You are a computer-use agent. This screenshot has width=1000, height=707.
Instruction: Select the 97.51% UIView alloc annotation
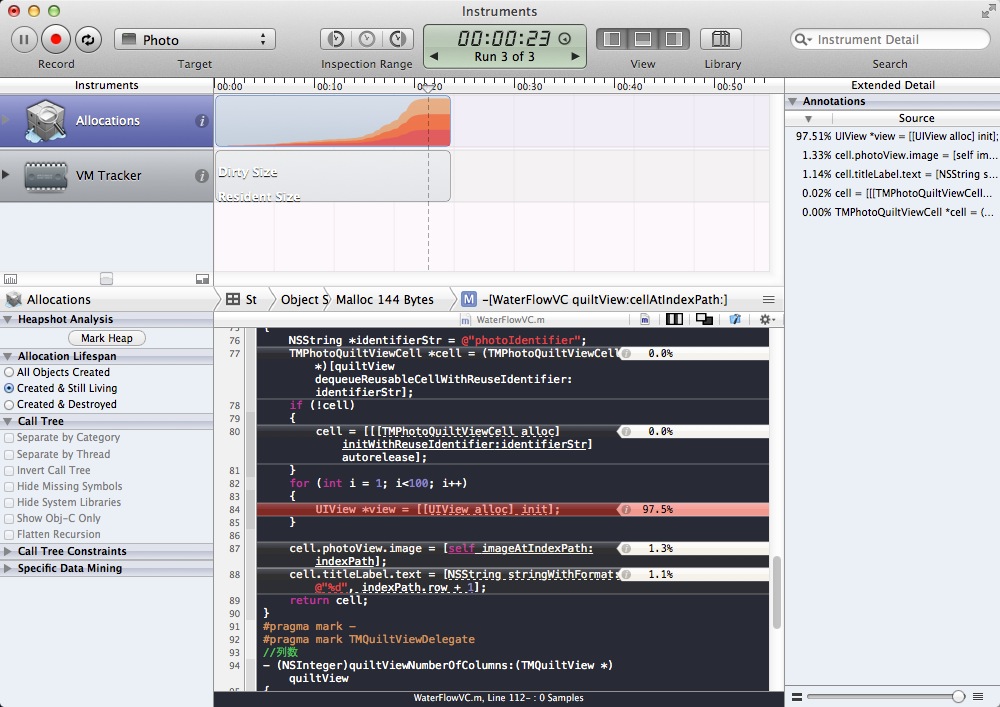(x=893, y=136)
